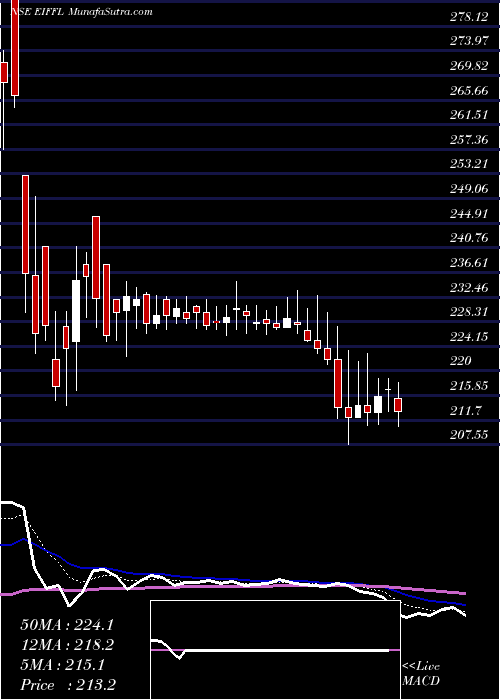Image resolution: width=500 pixels, height=700 pixels.
Task: Click the 278.12 price axis label
Action: [469, 17]
